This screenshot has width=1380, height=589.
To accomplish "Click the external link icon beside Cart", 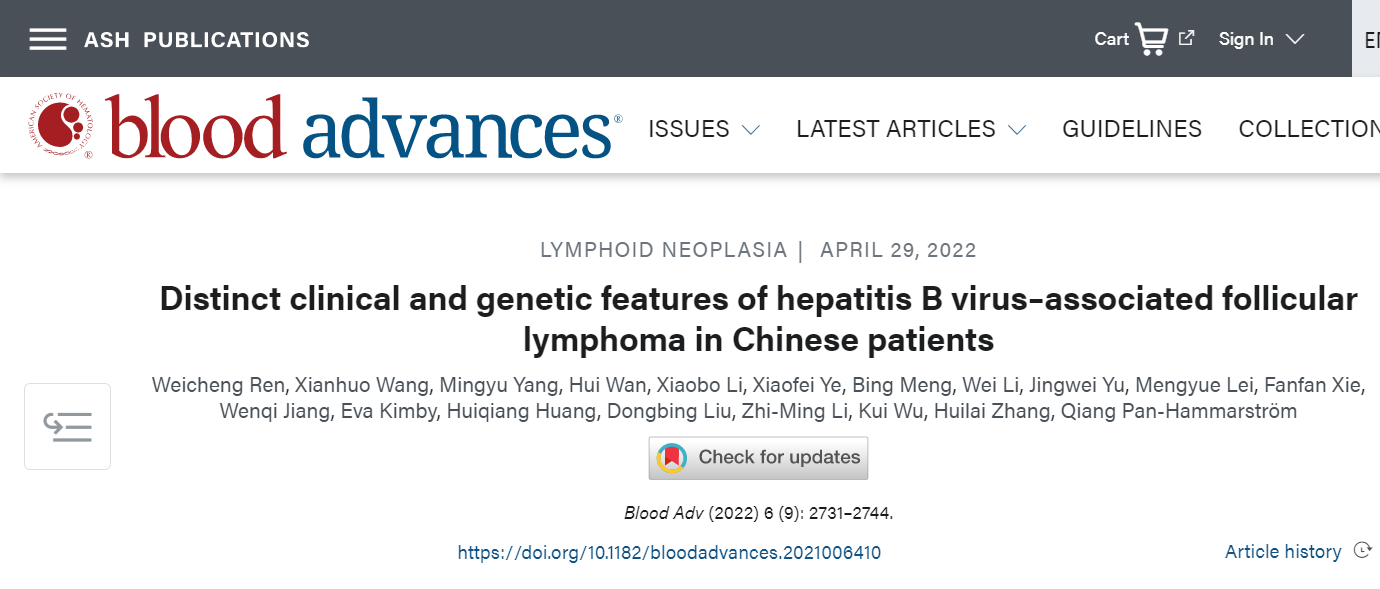I will [1187, 38].
